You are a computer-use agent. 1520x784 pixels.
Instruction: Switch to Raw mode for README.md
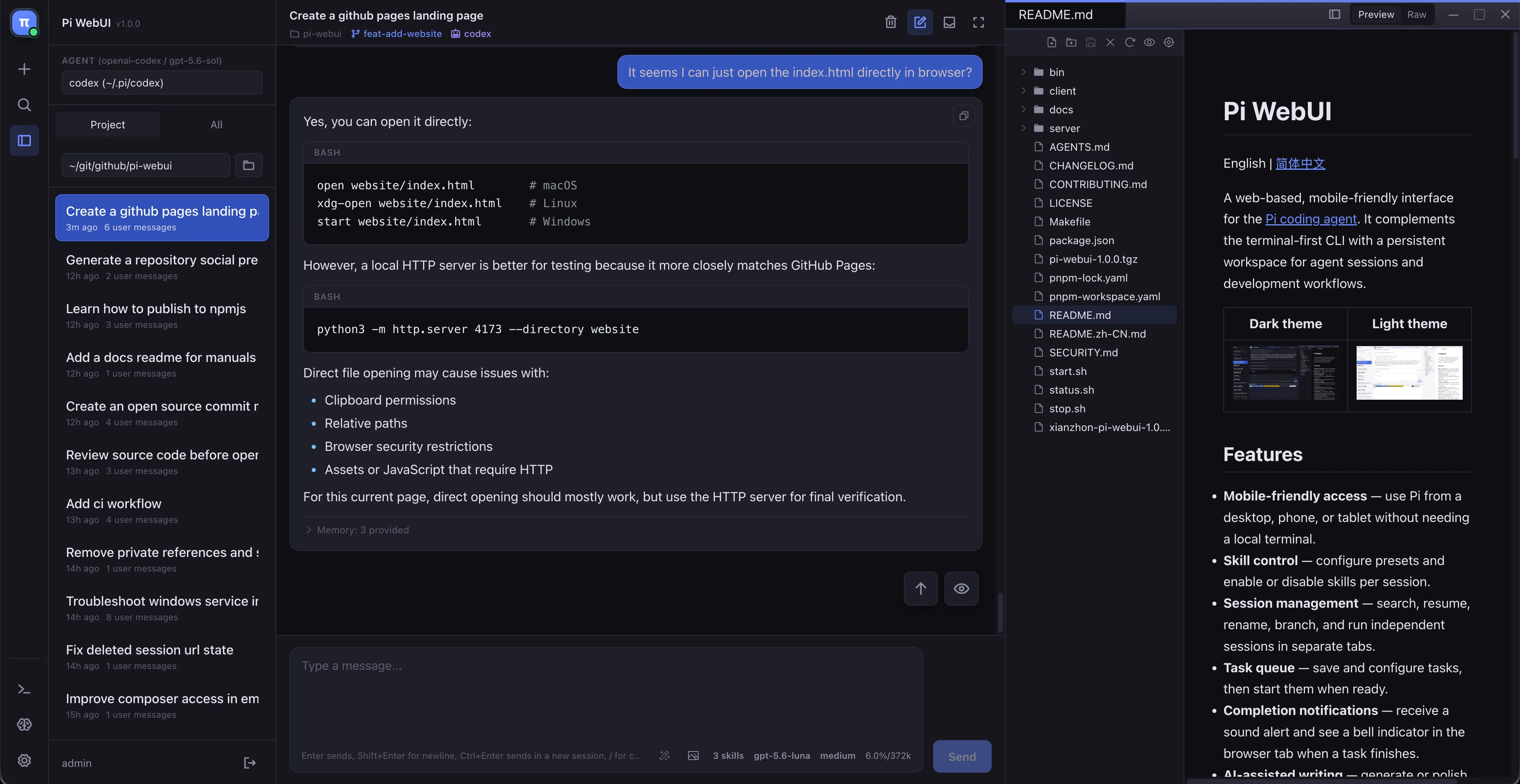1416,15
